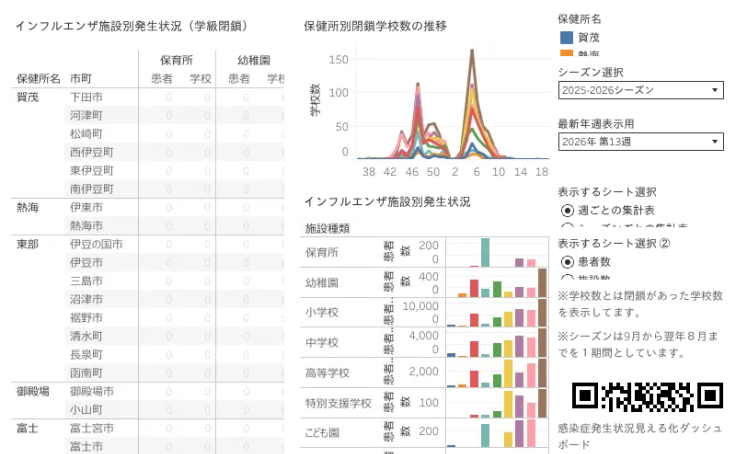The width and height of the screenshot is (736, 454).
Task: Click the 東部 health center group label
Action: (27, 244)
